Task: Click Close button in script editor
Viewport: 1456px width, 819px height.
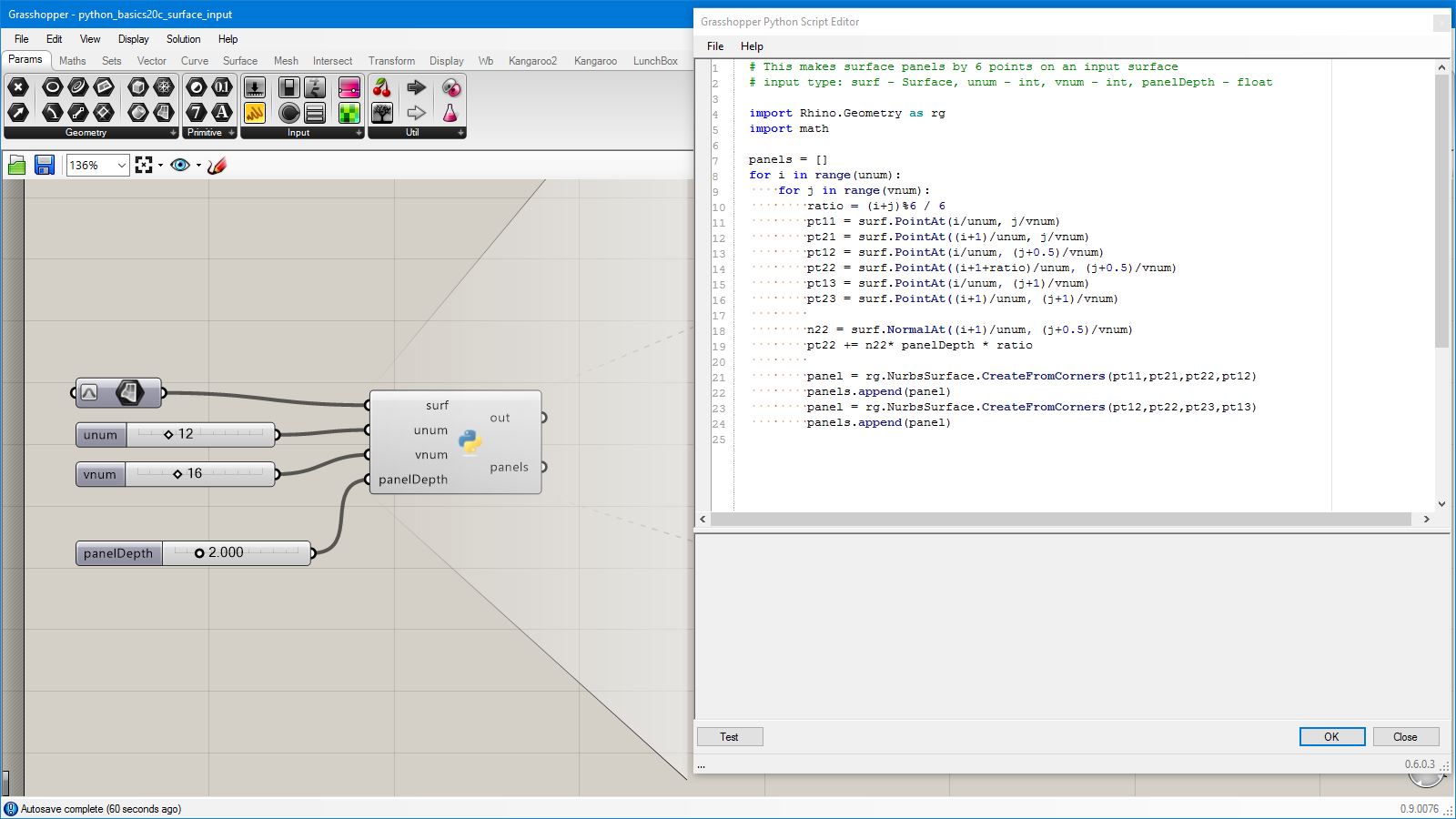Action: tap(1405, 737)
